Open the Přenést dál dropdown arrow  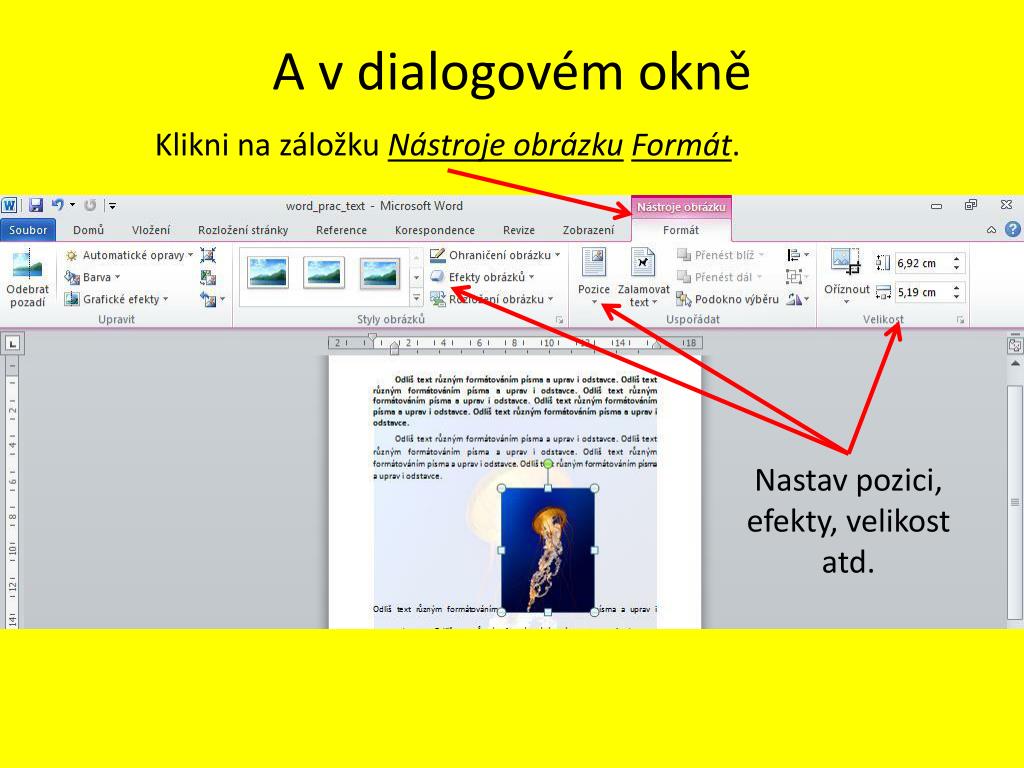tap(760, 278)
